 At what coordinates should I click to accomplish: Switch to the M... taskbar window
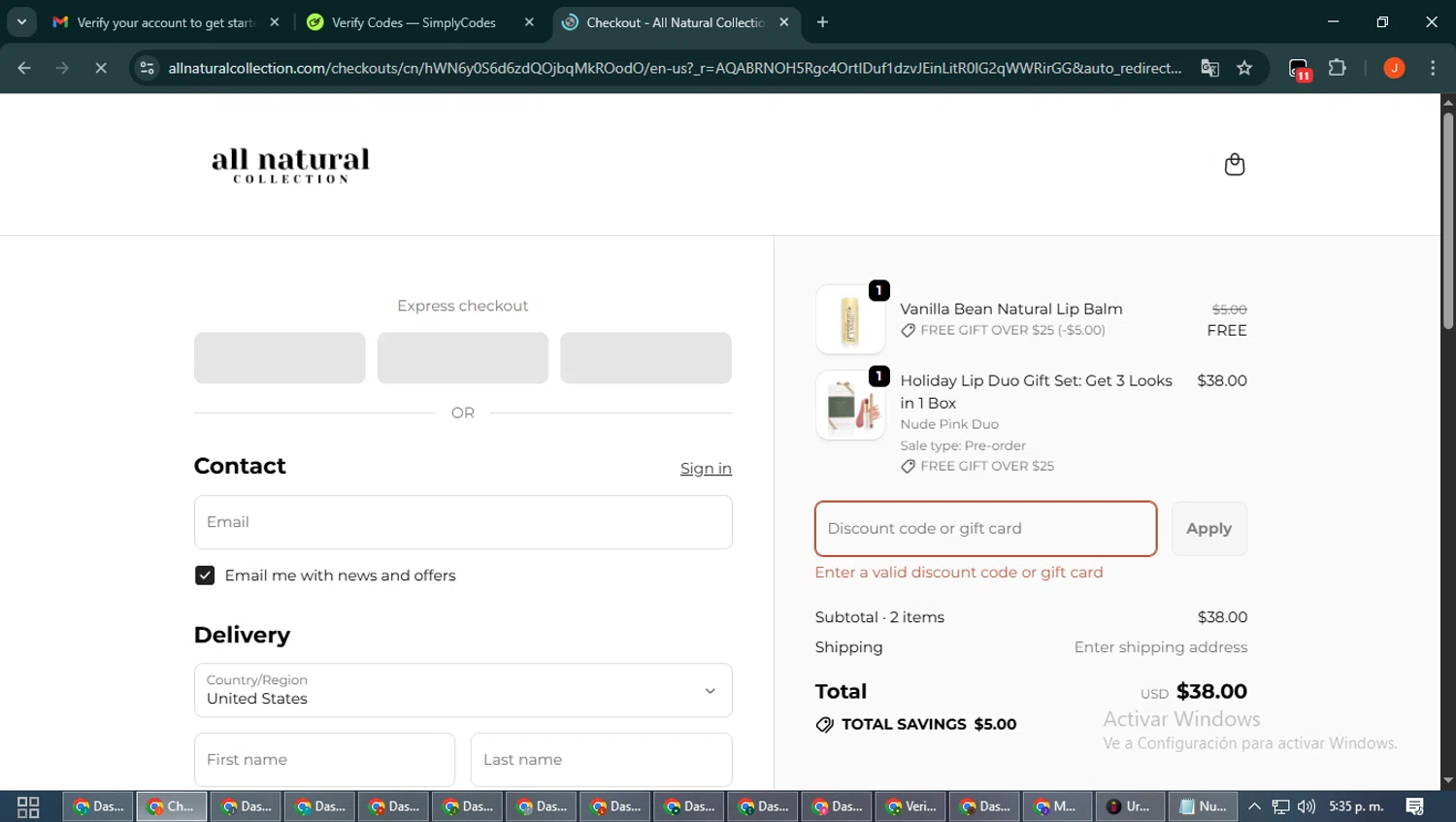[1056, 806]
